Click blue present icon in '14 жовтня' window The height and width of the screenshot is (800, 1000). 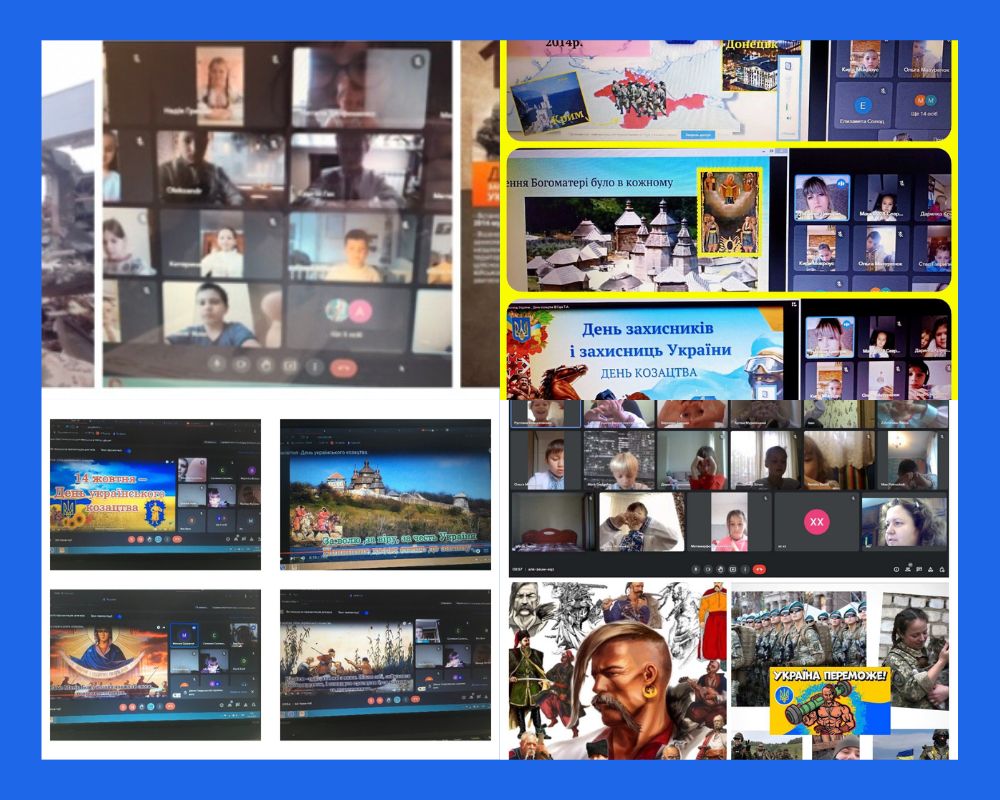(x=158, y=539)
